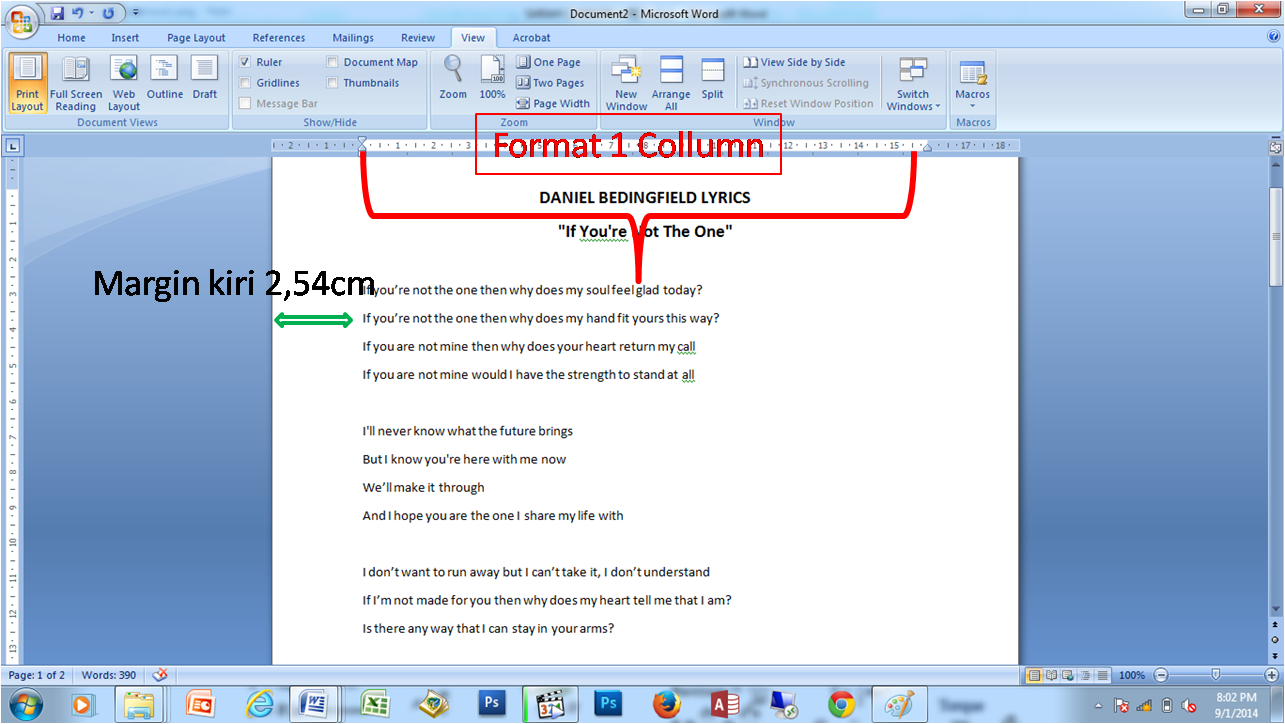Enable Document Map checkbox
This screenshot has width=1285, height=724.
point(332,62)
